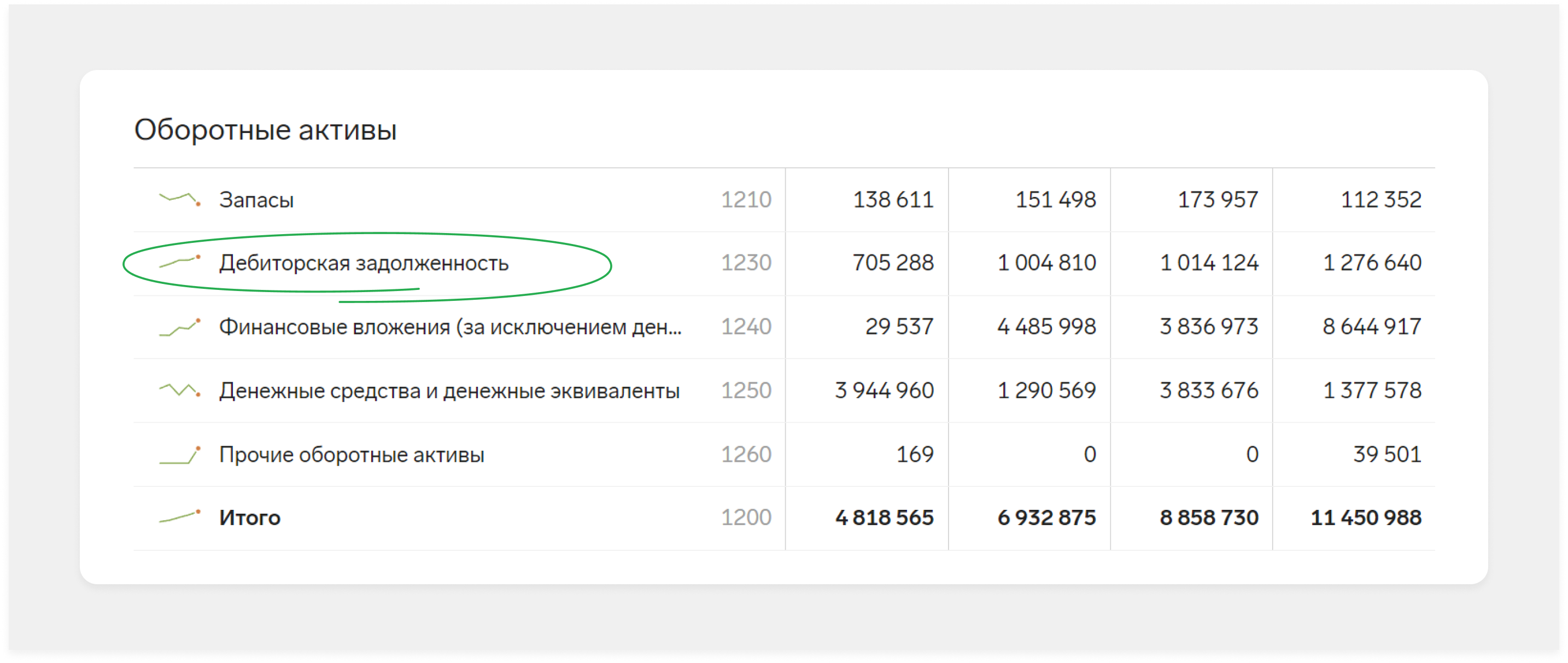Viewport: 1568px width, 663px height.
Task: Select the value 8 644 917
Action: (1372, 327)
